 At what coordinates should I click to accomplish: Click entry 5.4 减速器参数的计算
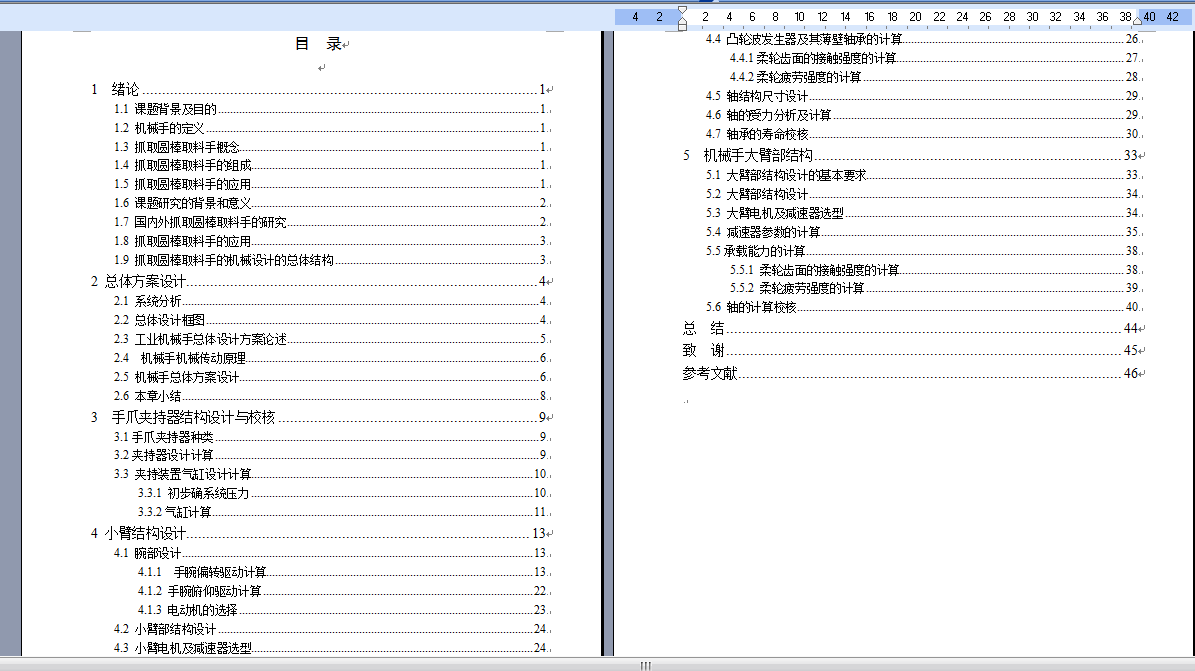point(923,232)
